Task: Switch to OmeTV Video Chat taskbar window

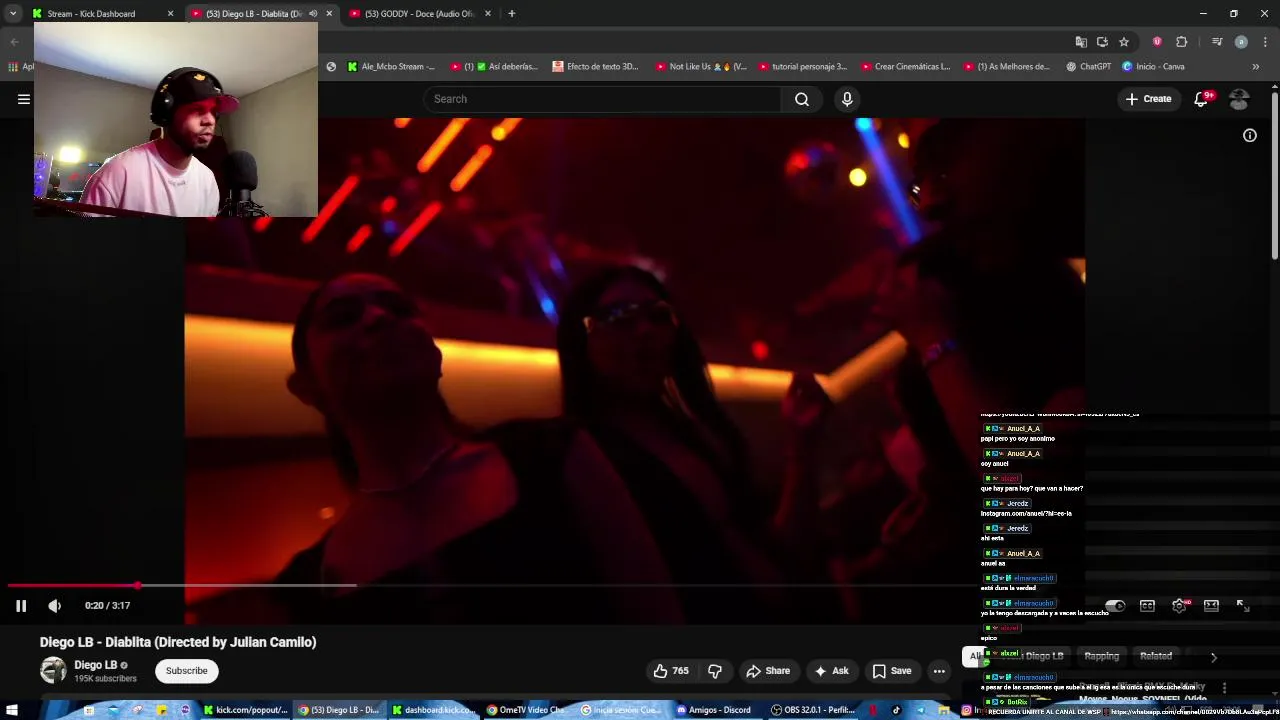Action: 530,710
